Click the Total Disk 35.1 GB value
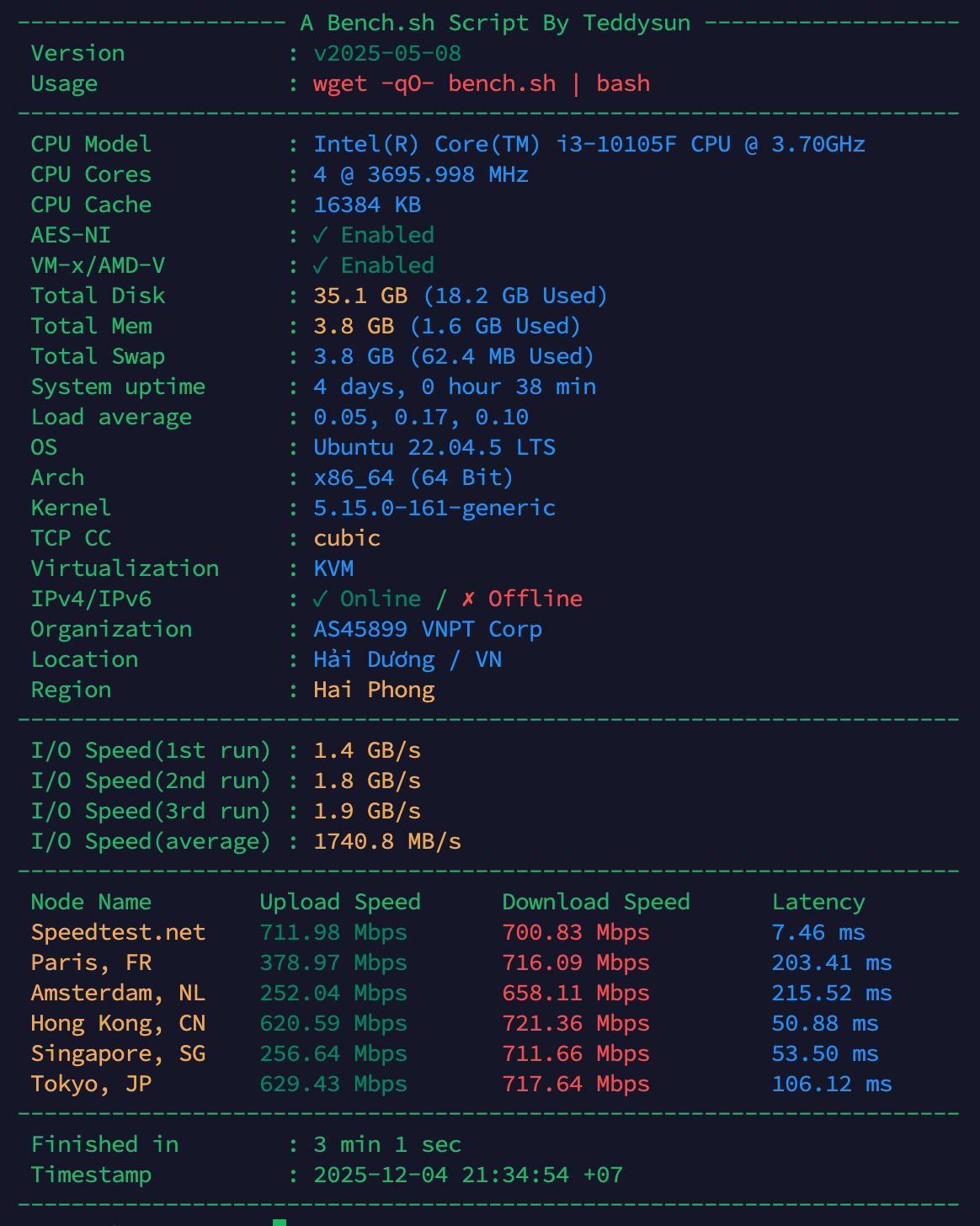The image size is (980, 1226). (360, 296)
